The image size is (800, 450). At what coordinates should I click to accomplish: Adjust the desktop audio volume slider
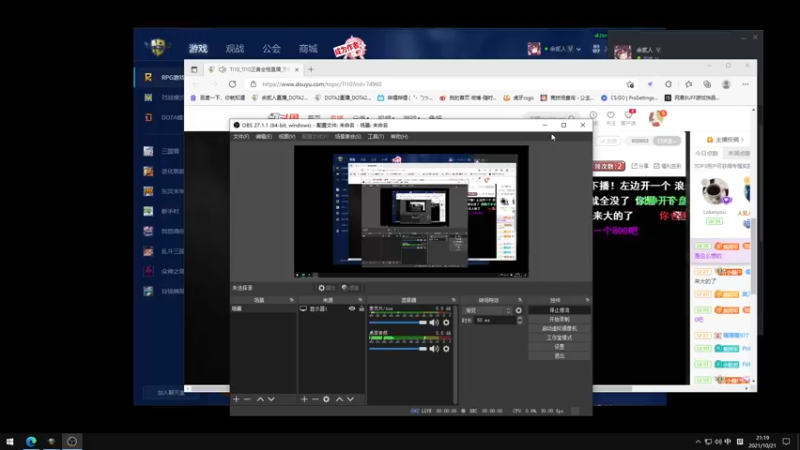[398, 349]
